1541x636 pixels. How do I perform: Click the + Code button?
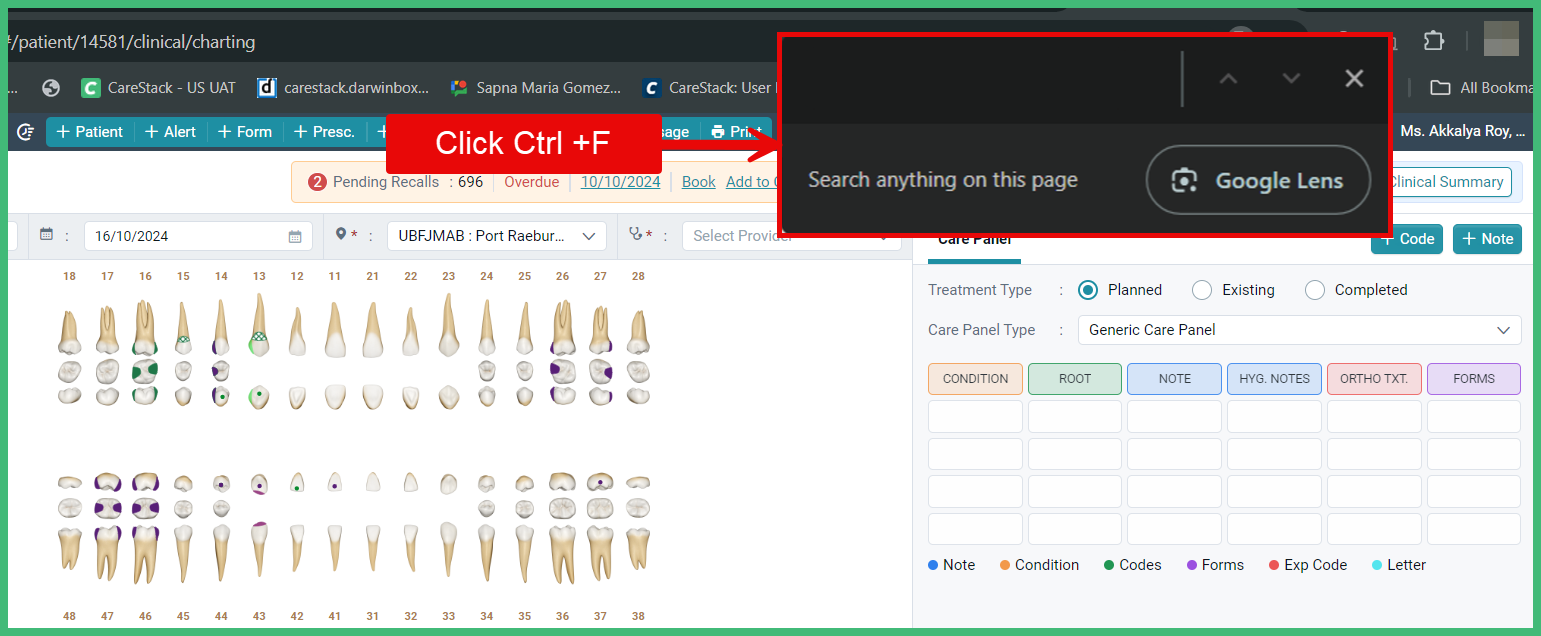pos(1407,239)
